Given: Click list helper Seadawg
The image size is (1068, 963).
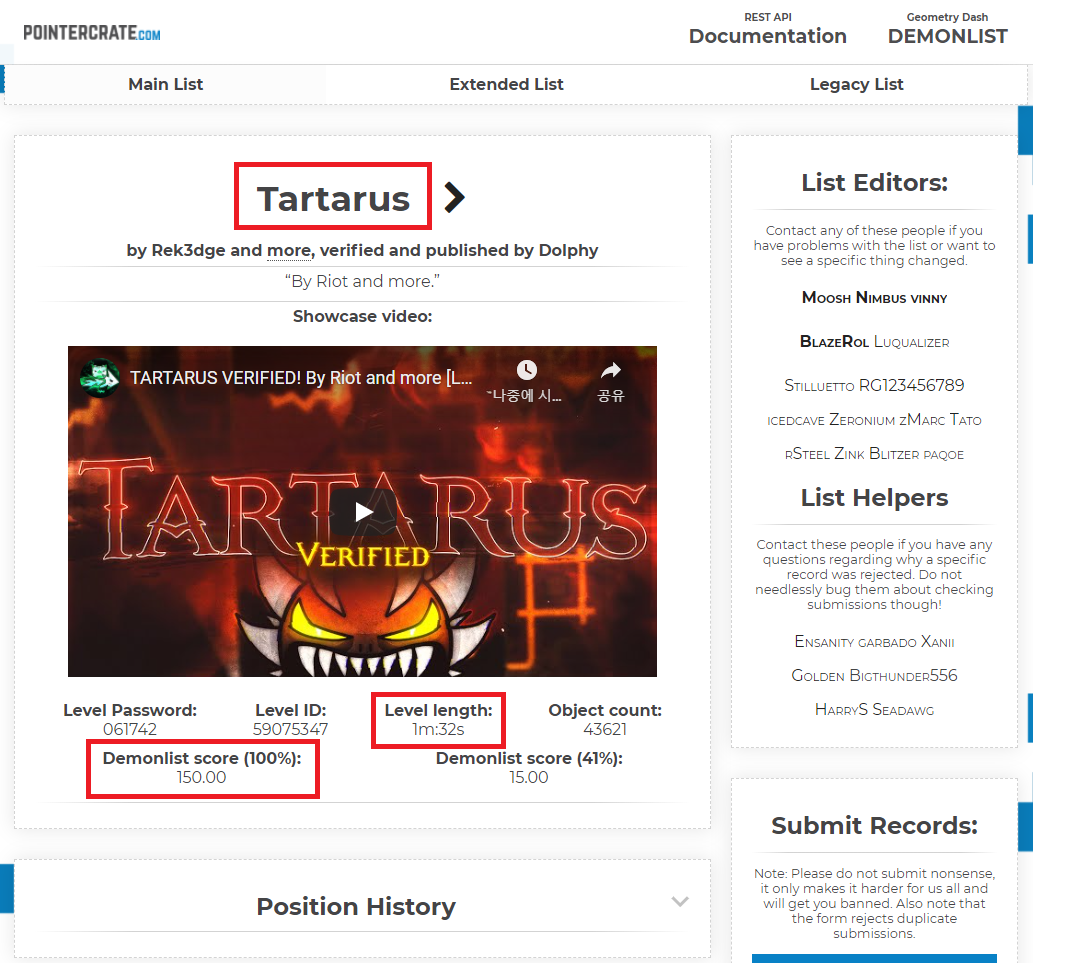Looking at the screenshot, I should tap(903, 709).
